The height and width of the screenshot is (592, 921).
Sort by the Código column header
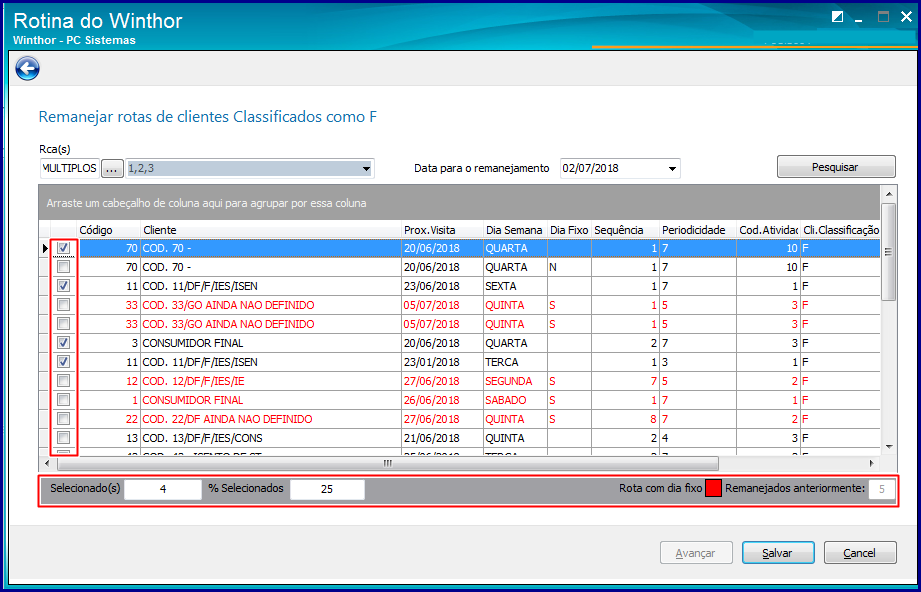click(109, 230)
